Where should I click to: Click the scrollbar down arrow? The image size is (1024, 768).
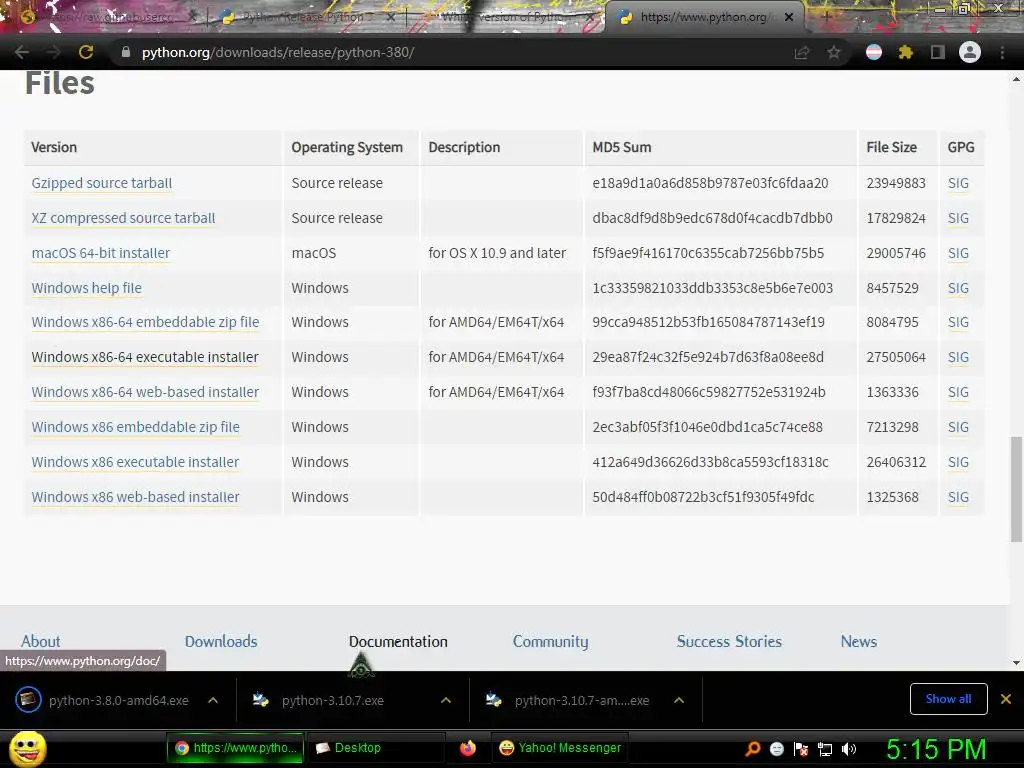pyautogui.click(x=1016, y=662)
